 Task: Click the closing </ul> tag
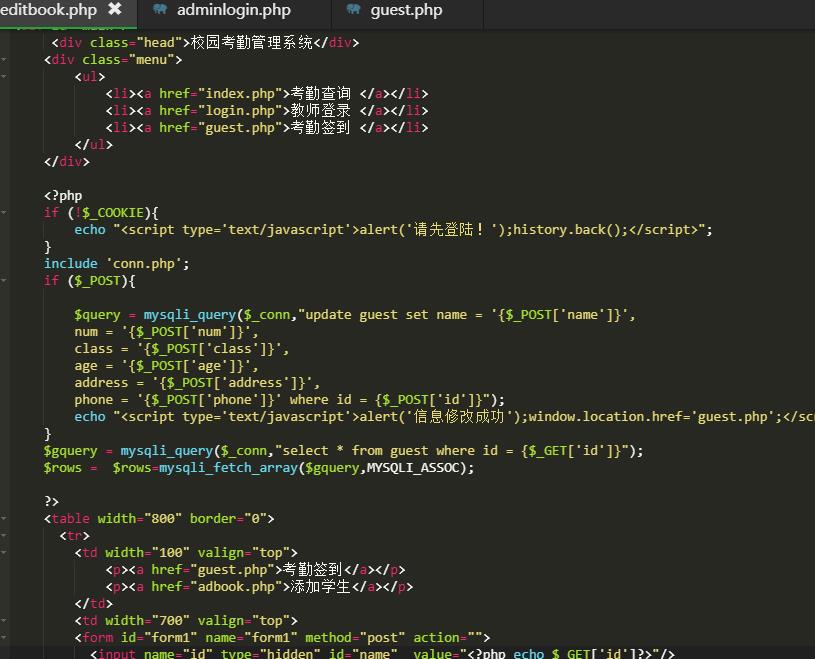pos(94,144)
